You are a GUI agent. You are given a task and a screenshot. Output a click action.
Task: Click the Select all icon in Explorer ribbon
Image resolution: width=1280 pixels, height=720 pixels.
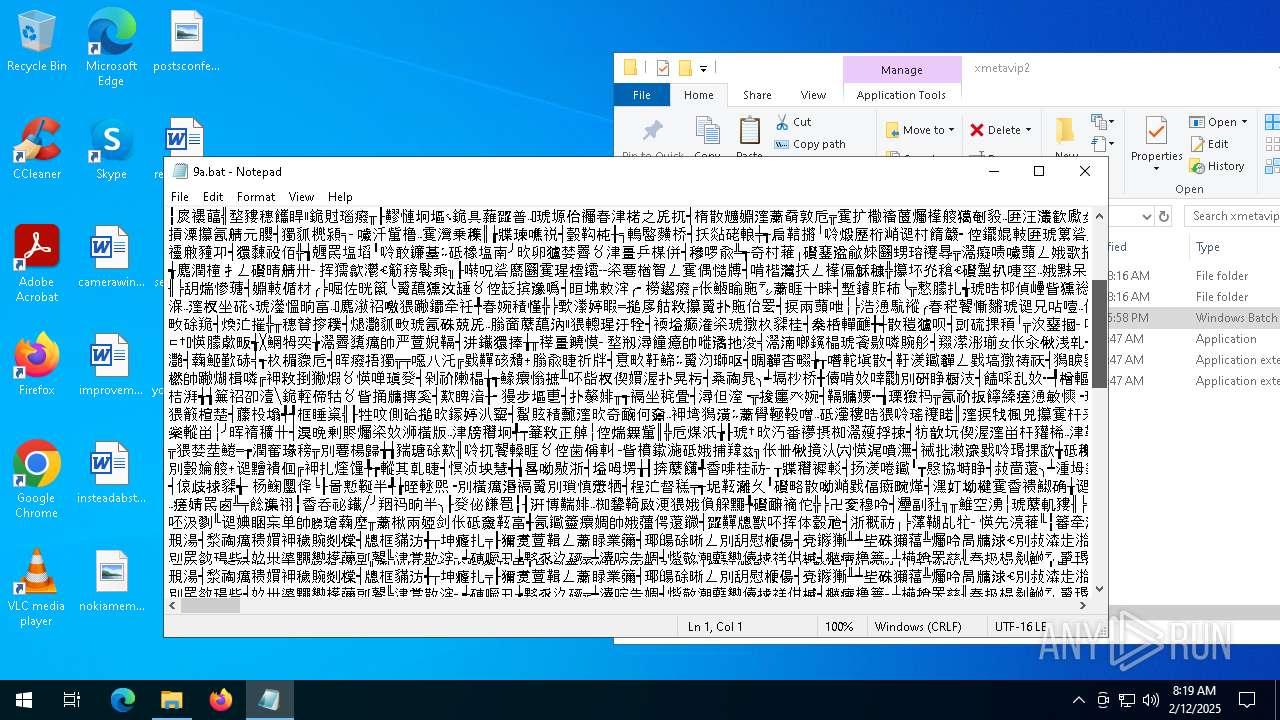click(x=1272, y=122)
